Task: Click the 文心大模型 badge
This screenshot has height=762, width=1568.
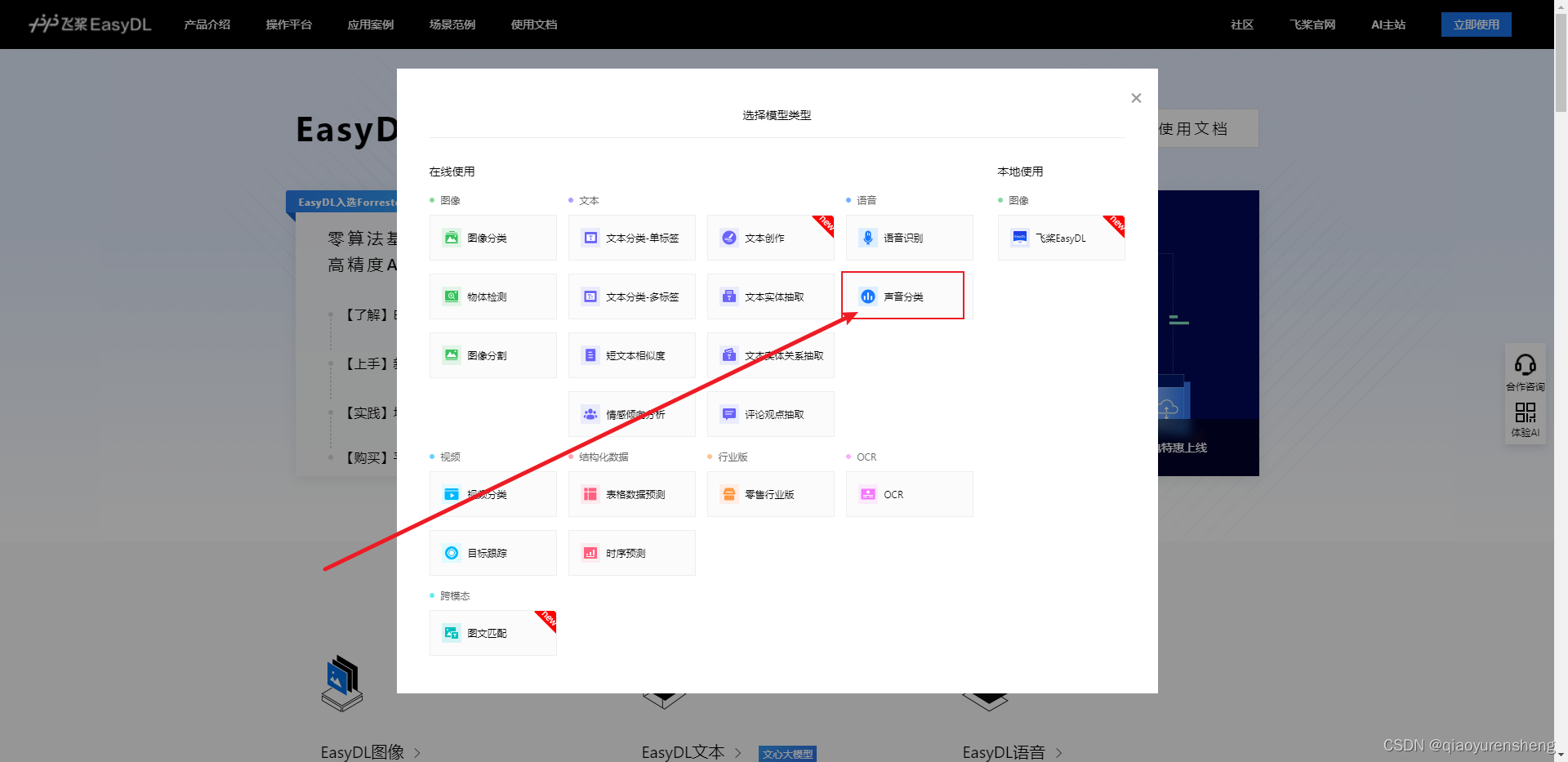Action: (x=787, y=754)
